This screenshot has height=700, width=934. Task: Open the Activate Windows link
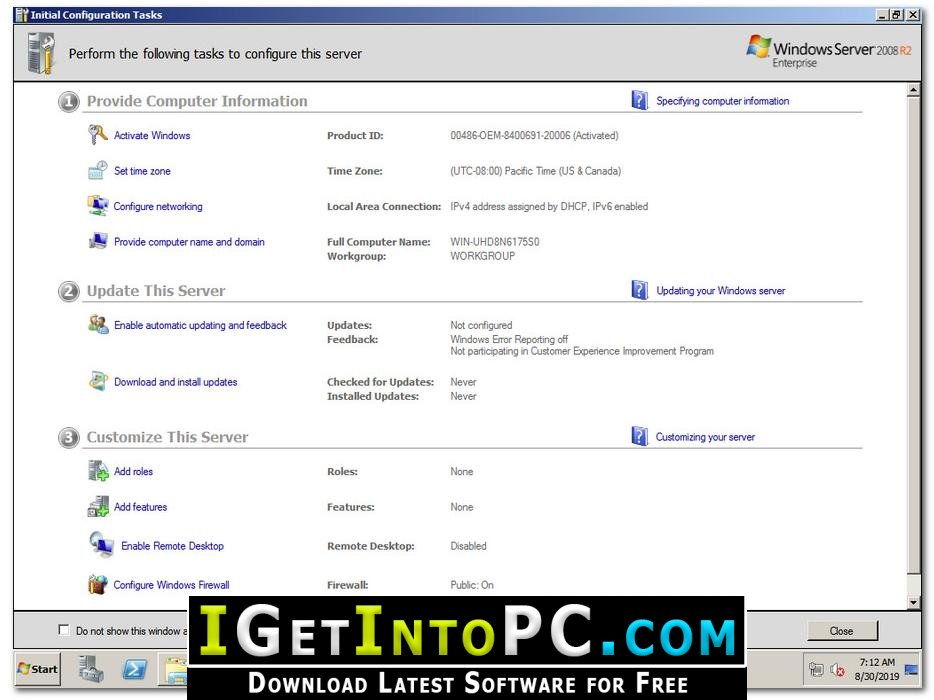coord(152,135)
